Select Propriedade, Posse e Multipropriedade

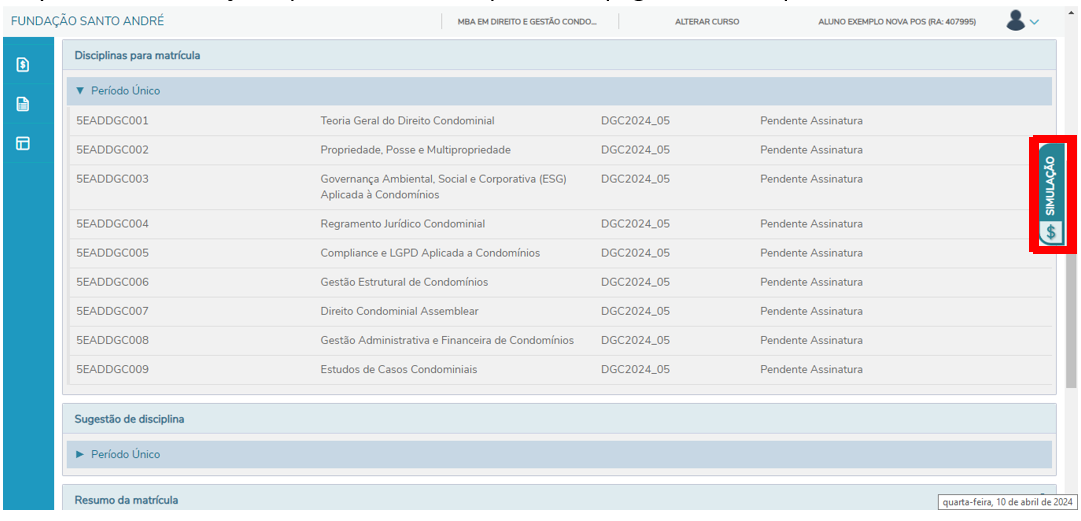(x=416, y=150)
